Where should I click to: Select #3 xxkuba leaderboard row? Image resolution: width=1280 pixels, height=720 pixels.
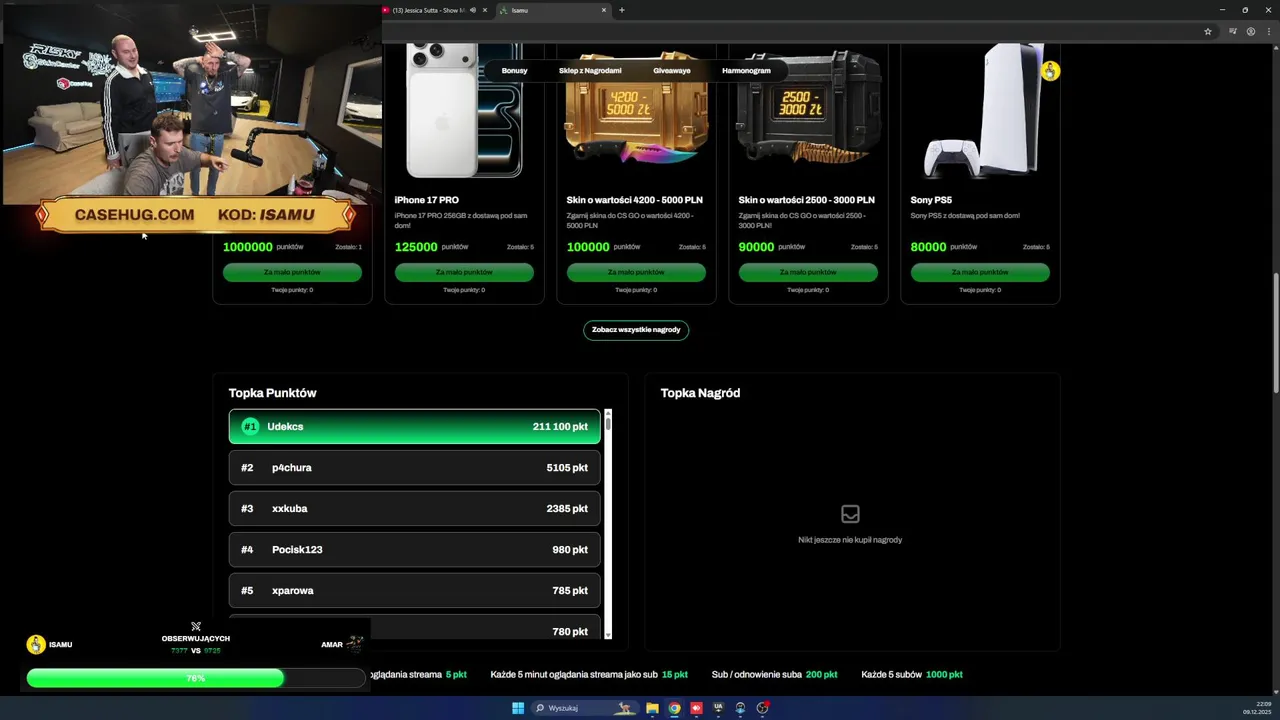click(x=414, y=508)
